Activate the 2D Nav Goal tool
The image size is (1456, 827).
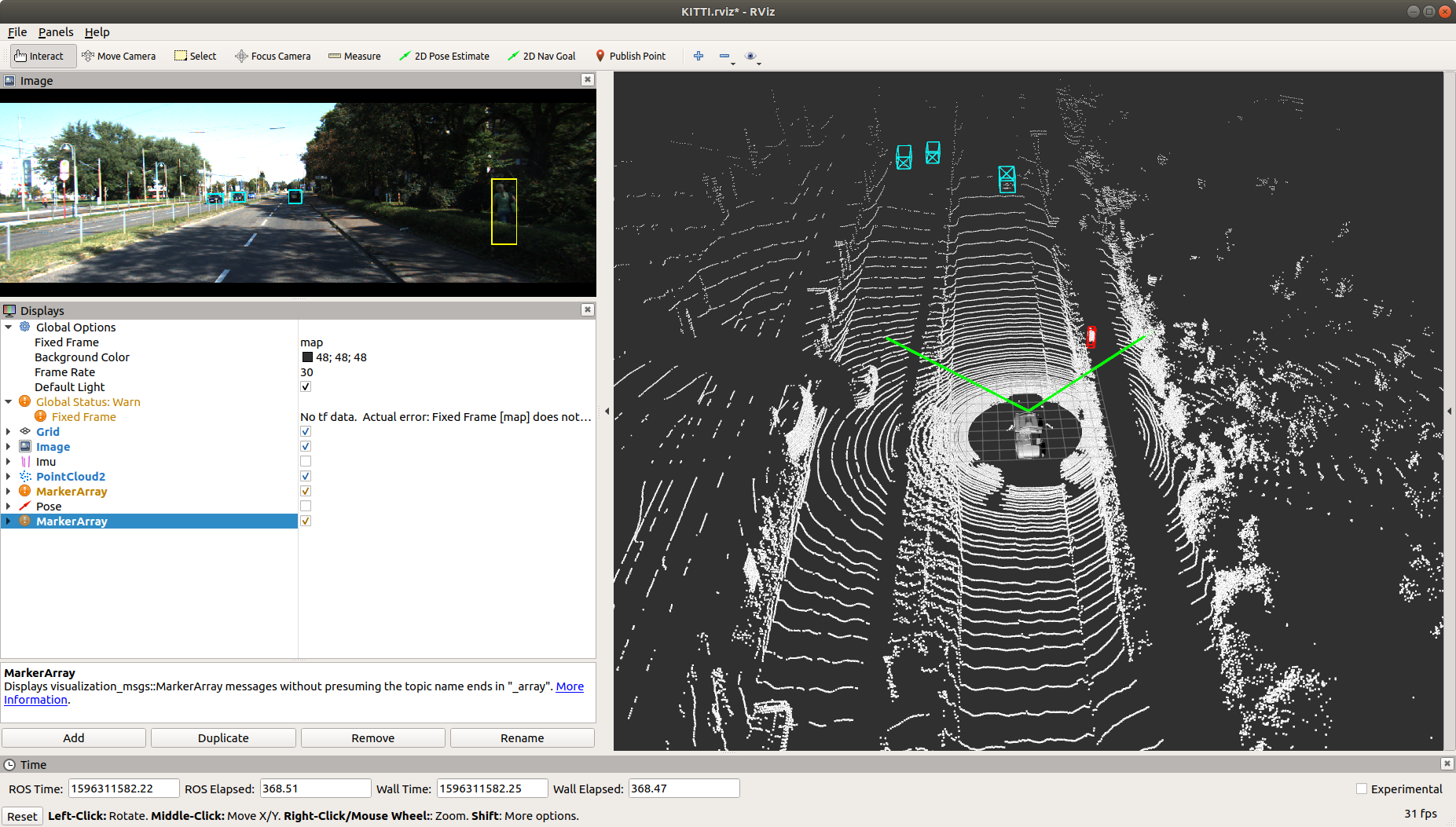pyautogui.click(x=541, y=56)
